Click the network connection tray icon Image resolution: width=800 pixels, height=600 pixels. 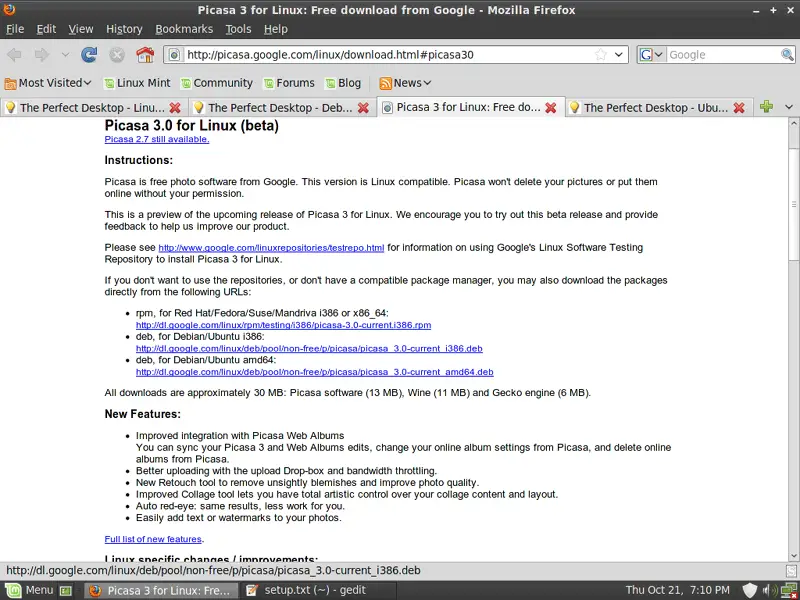pos(789,591)
